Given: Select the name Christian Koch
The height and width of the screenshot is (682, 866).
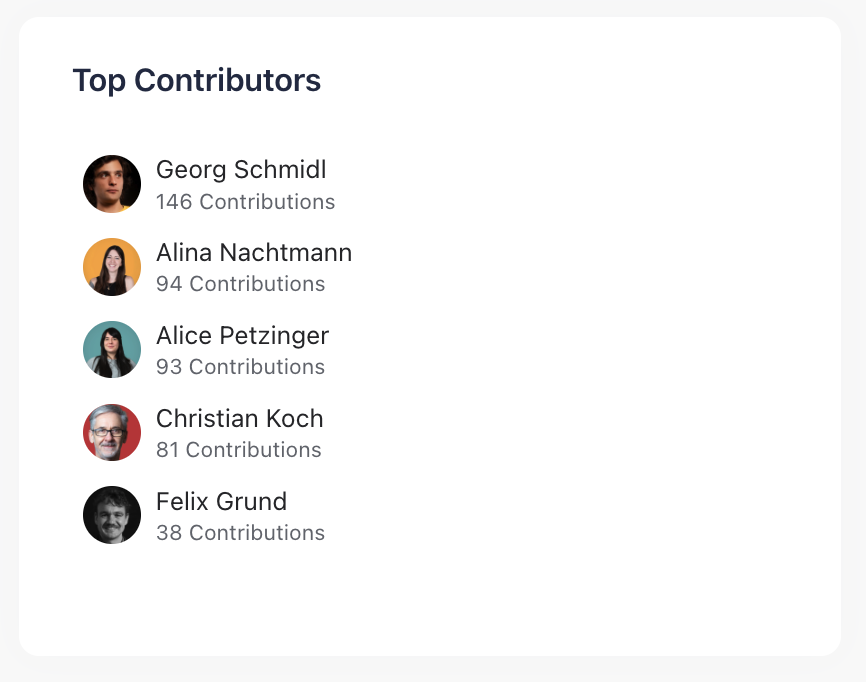Looking at the screenshot, I should click(x=239, y=419).
